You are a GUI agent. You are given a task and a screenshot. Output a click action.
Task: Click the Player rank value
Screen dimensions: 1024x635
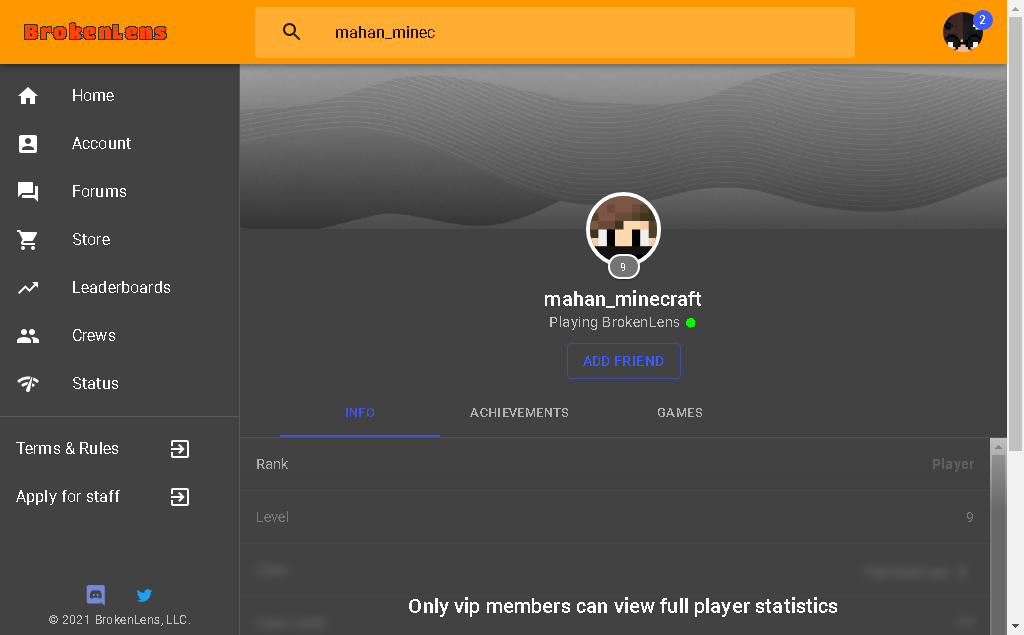pyautogui.click(x=953, y=464)
